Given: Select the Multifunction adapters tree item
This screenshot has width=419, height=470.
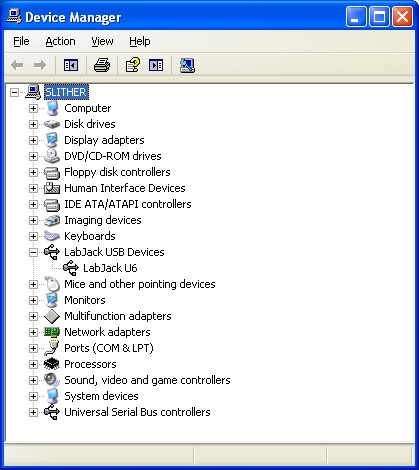Looking at the screenshot, I should coord(118,316).
